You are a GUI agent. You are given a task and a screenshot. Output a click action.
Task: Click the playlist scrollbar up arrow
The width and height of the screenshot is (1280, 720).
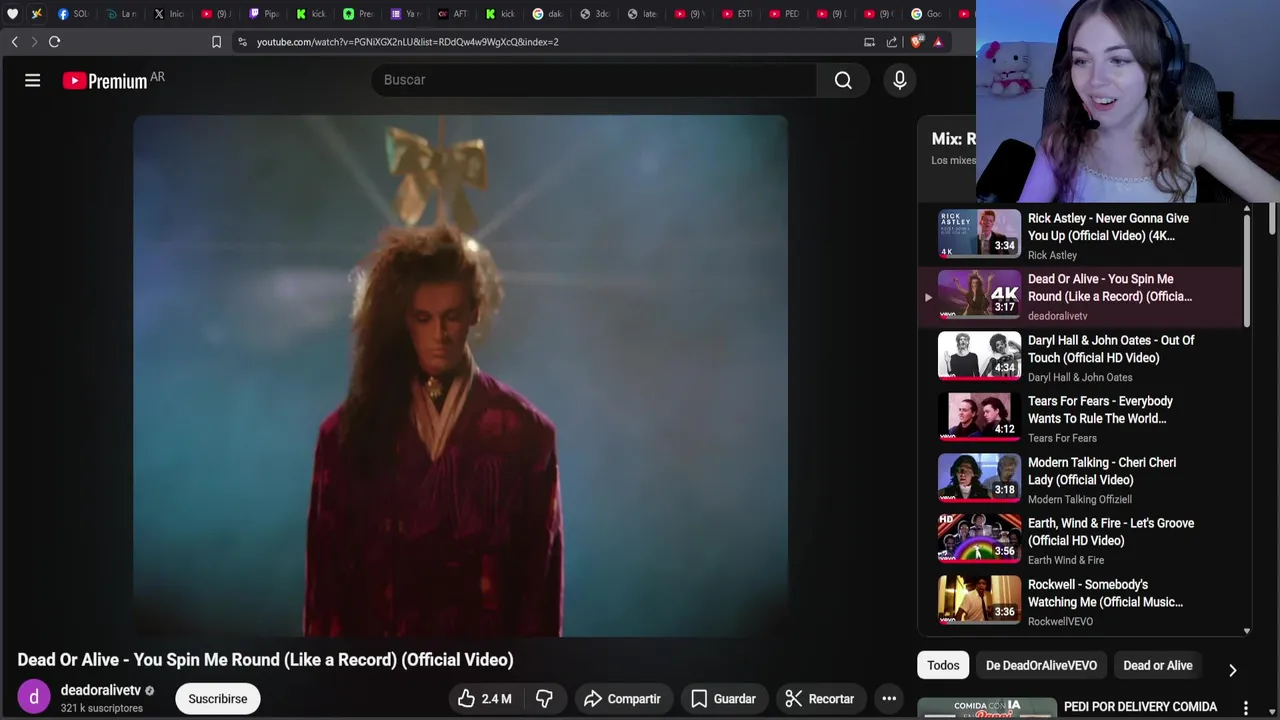[1246, 209]
